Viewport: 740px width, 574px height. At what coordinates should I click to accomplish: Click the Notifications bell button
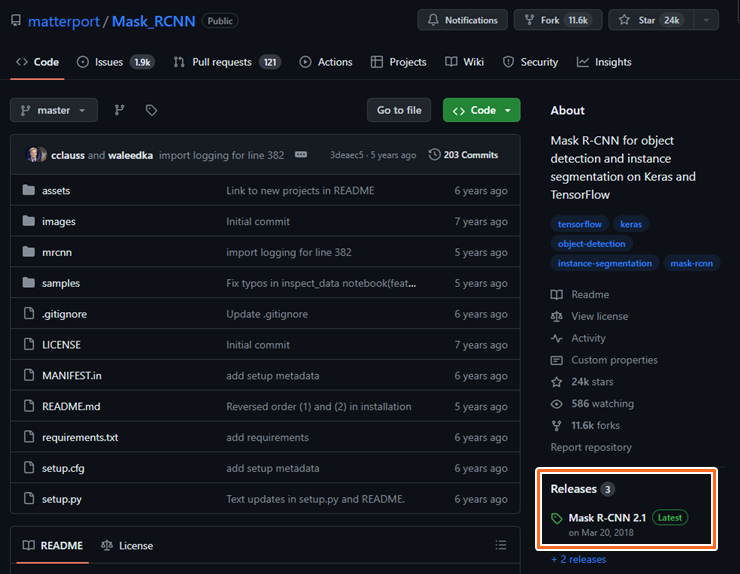click(x=462, y=20)
